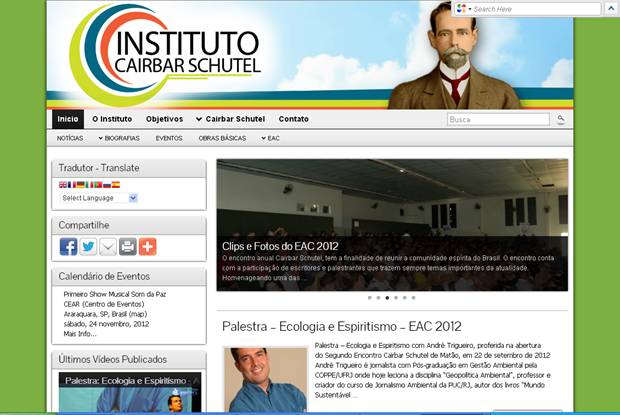Select the German flag translation
The width and height of the screenshot is (620, 415).
point(81,185)
